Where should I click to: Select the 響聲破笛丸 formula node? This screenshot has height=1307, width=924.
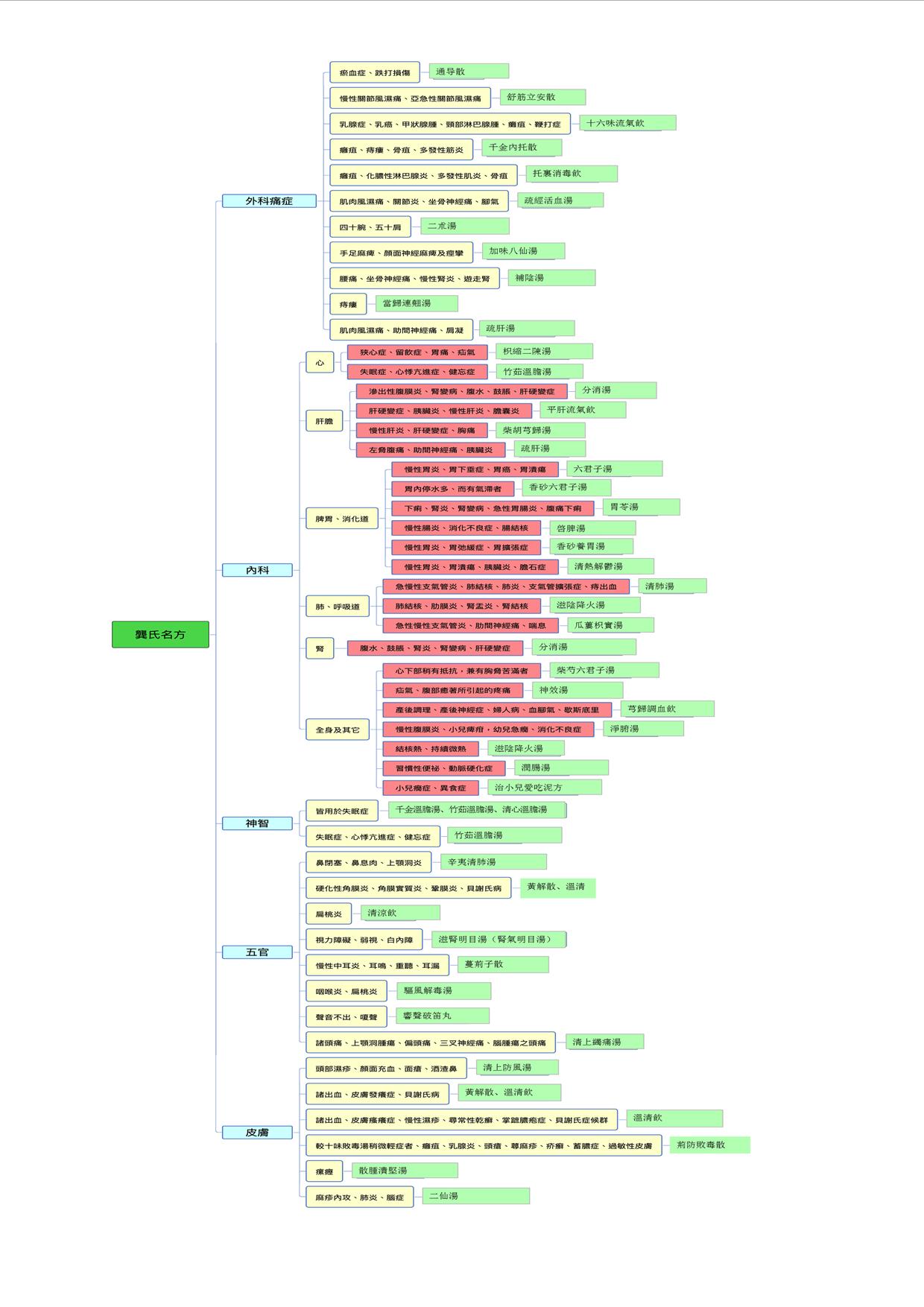pos(443,1016)
